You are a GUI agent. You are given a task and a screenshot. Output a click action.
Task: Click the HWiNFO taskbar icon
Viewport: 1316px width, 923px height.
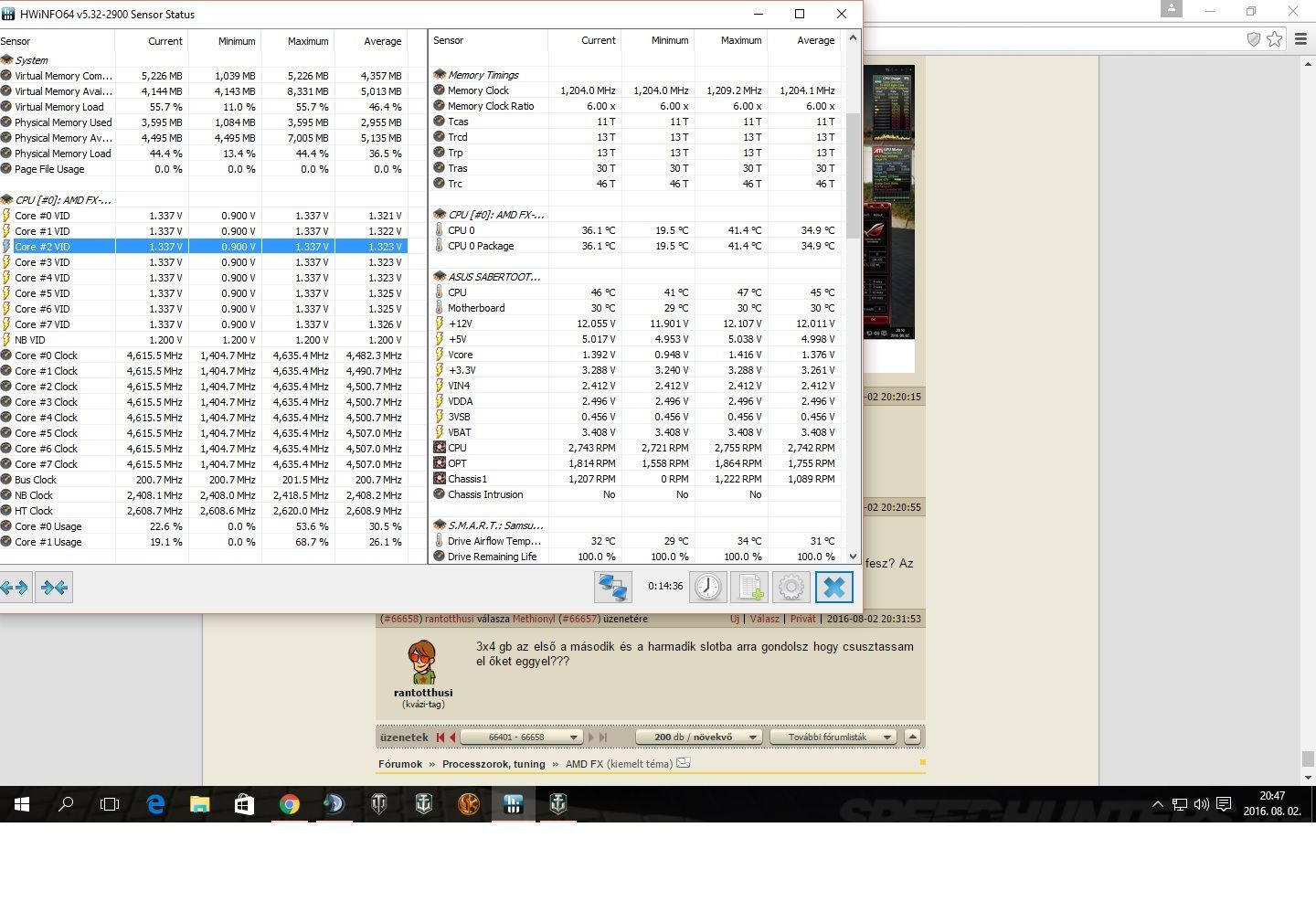[513, 804]
